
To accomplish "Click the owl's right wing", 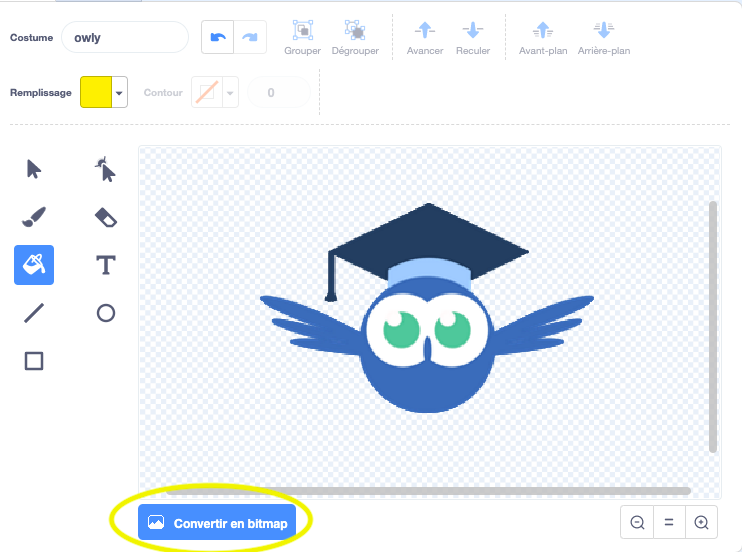I will 543,325.
